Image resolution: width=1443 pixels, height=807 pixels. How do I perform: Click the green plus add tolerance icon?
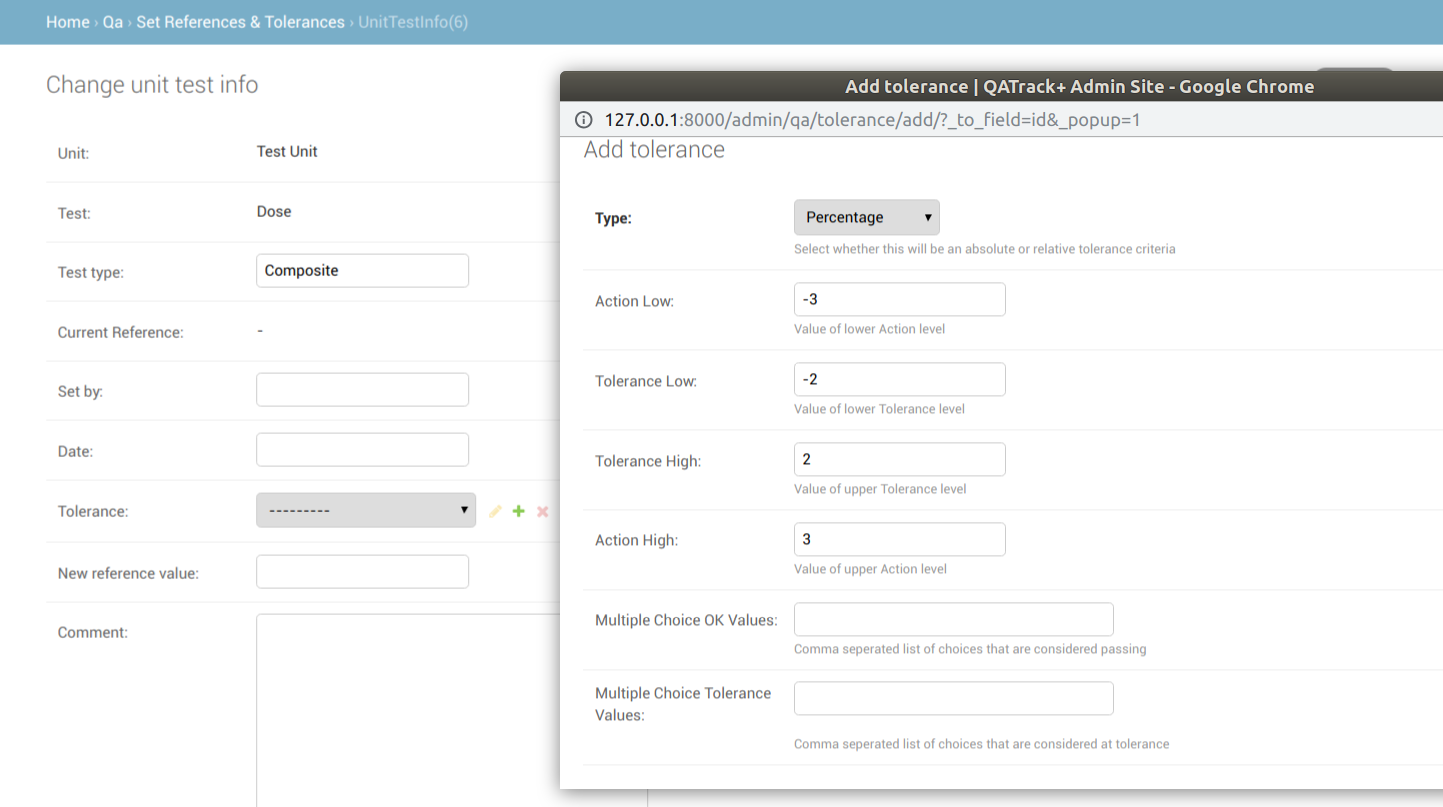[518, 511]
